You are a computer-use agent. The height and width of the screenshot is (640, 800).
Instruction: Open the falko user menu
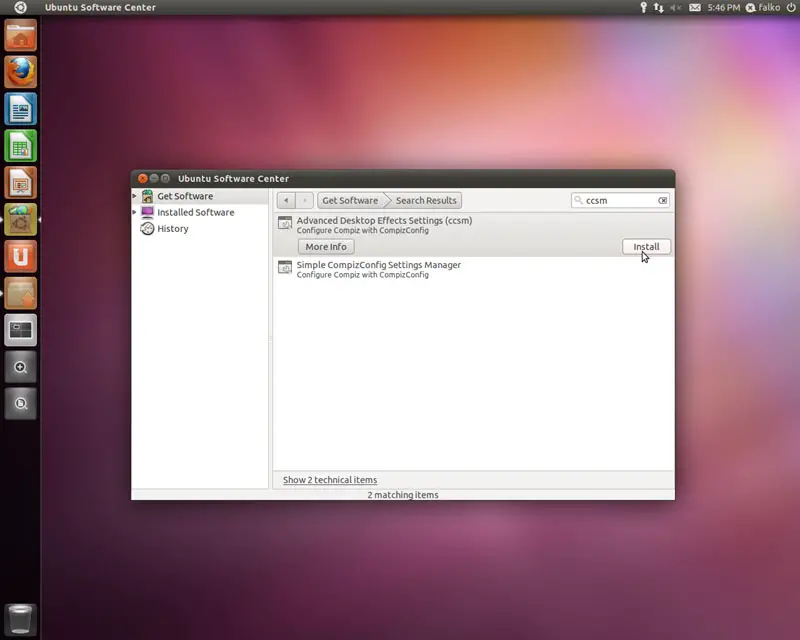pos(763,7)
